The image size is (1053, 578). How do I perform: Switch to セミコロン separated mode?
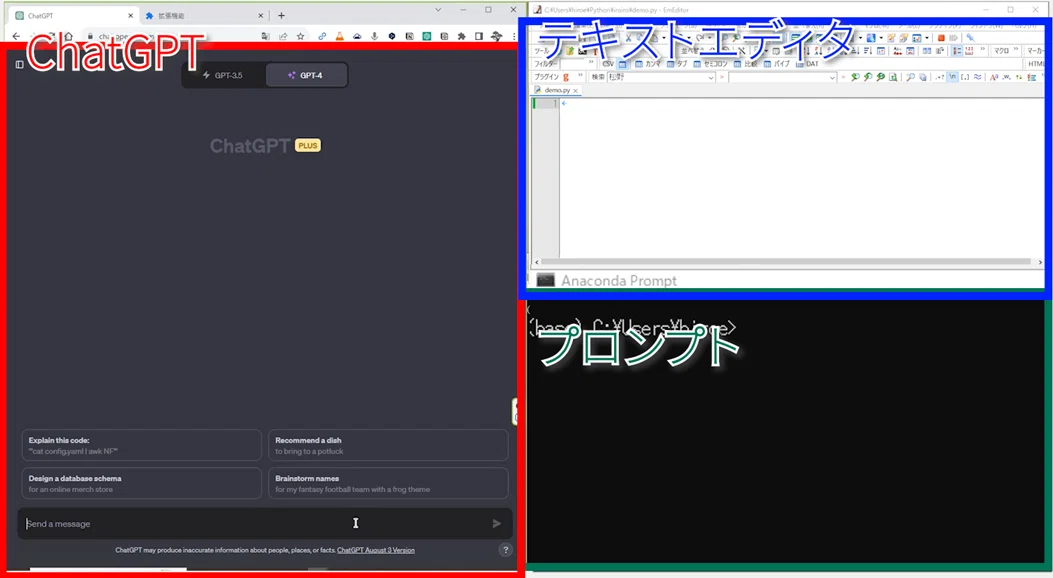point(710,64)
